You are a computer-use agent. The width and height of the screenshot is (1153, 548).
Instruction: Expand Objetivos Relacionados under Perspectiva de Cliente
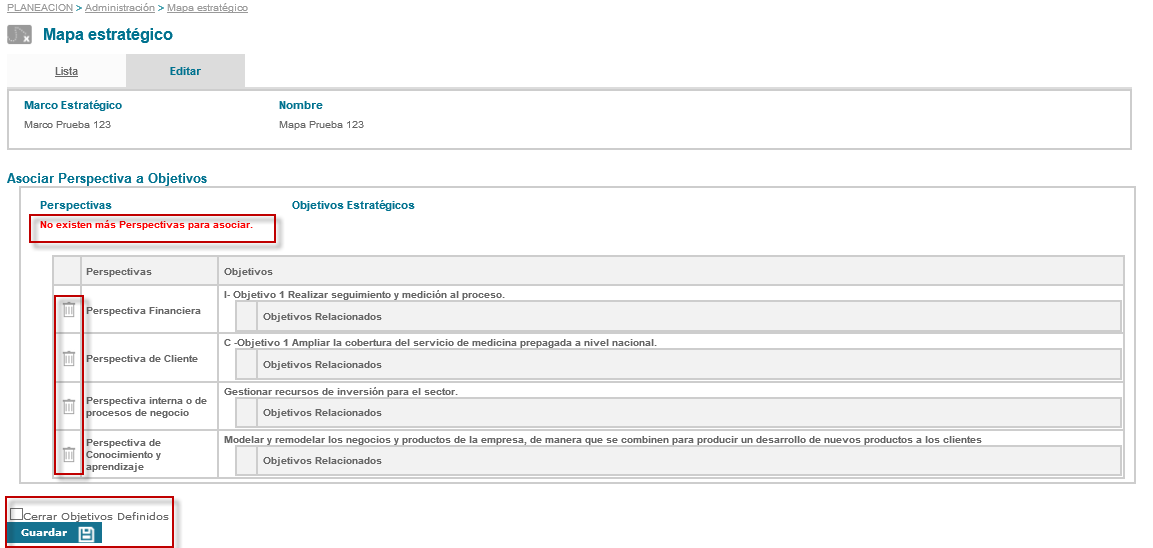pyautogui.click(x=322, y=365)
